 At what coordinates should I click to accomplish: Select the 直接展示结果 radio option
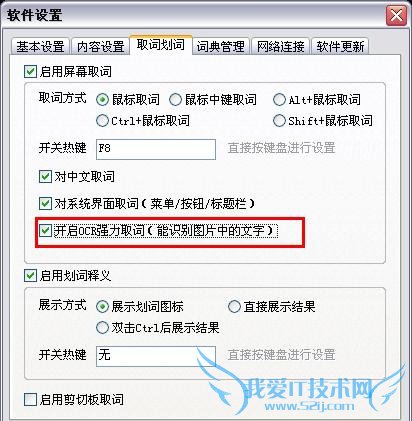click(234, 306)
